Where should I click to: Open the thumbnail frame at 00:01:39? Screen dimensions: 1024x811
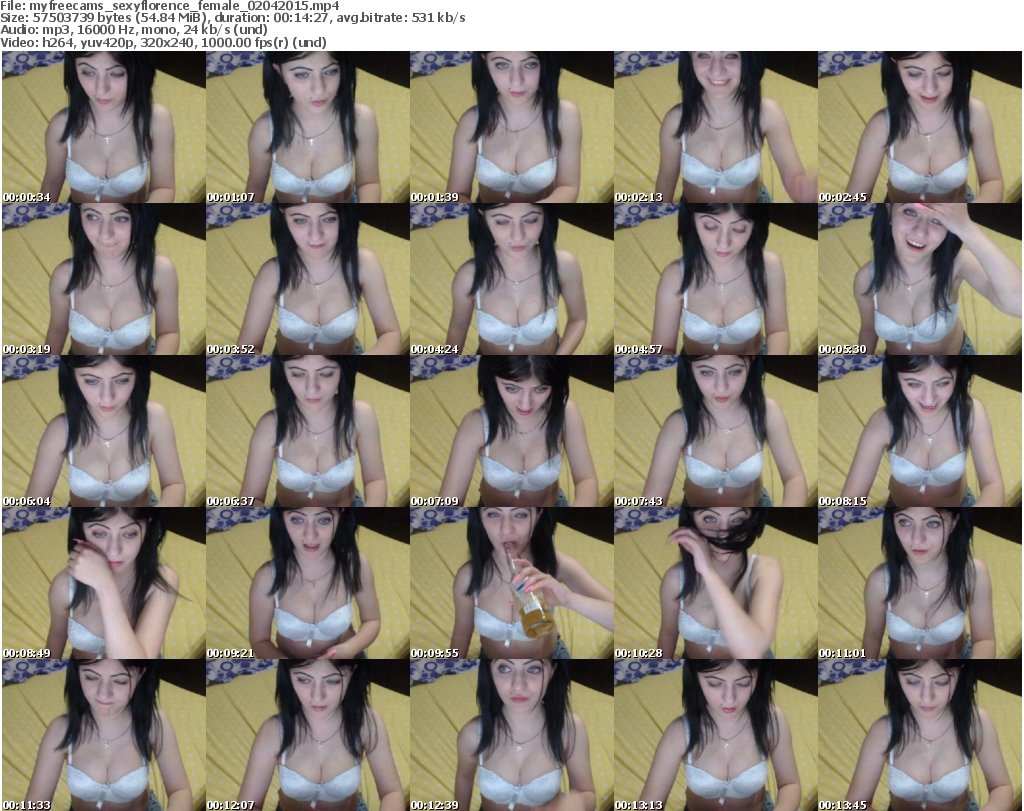(x=512, y=127)
